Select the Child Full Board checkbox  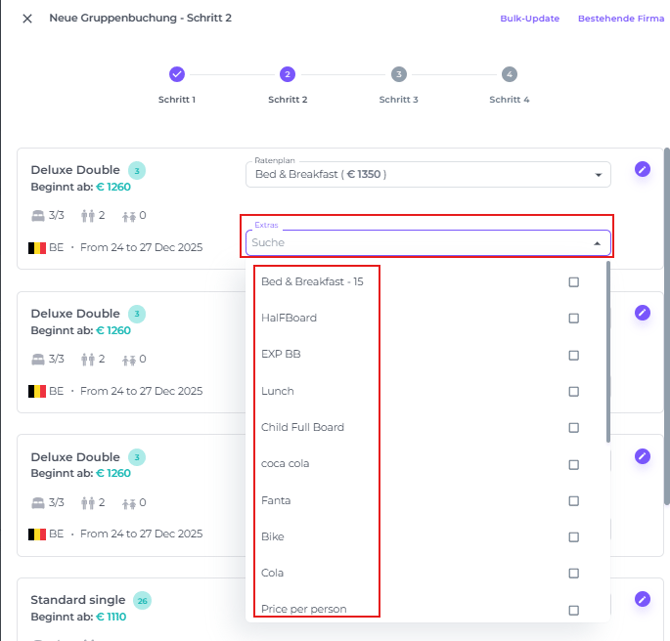[573, 427]
